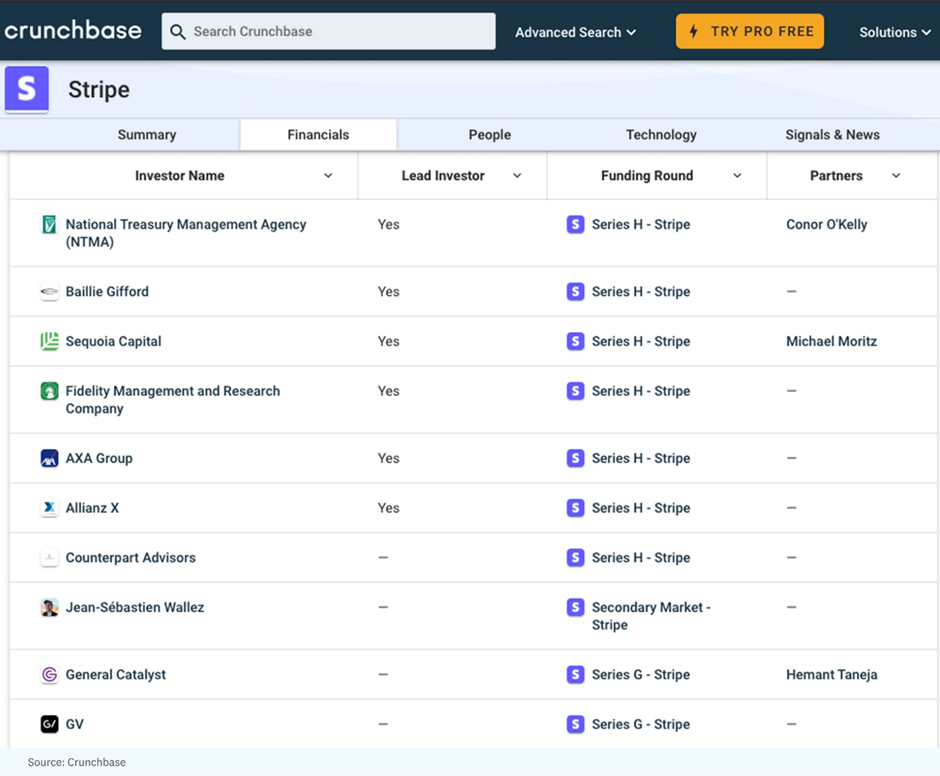Click partner Conor O'Kelly
Image resolution: width=940 pixels, height=776 pixels.
click(827, 224)
